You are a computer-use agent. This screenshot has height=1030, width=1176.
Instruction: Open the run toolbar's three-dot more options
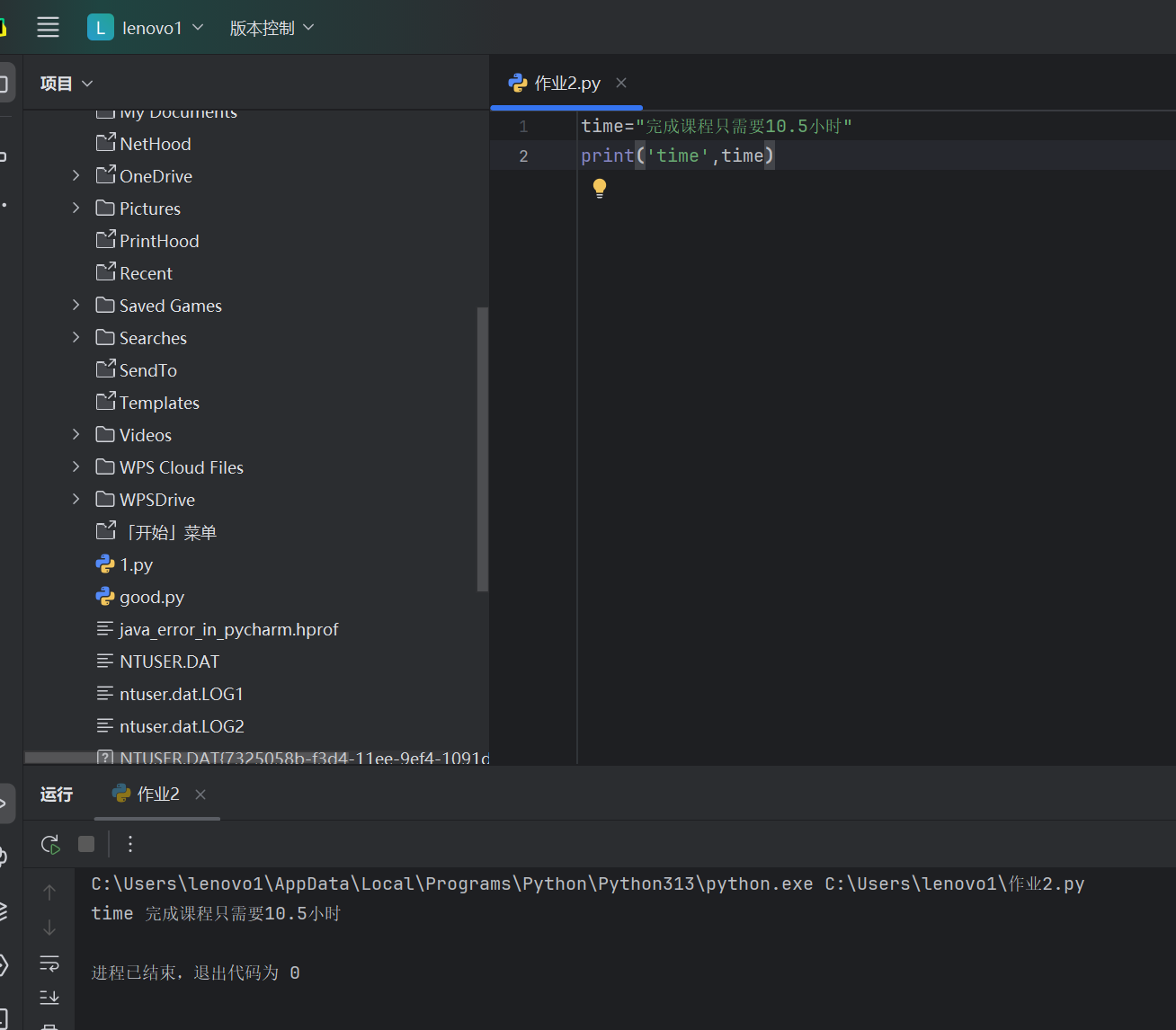coord(130,844)
